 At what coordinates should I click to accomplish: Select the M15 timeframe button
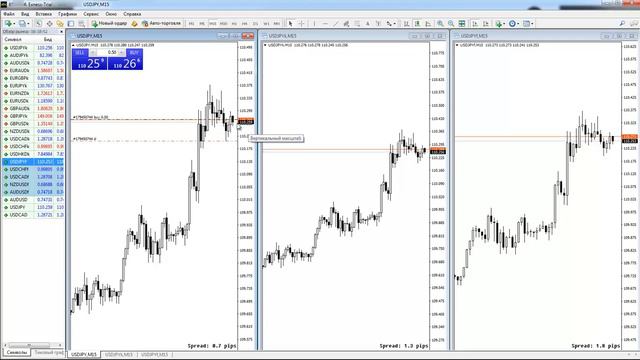(213, 24)
